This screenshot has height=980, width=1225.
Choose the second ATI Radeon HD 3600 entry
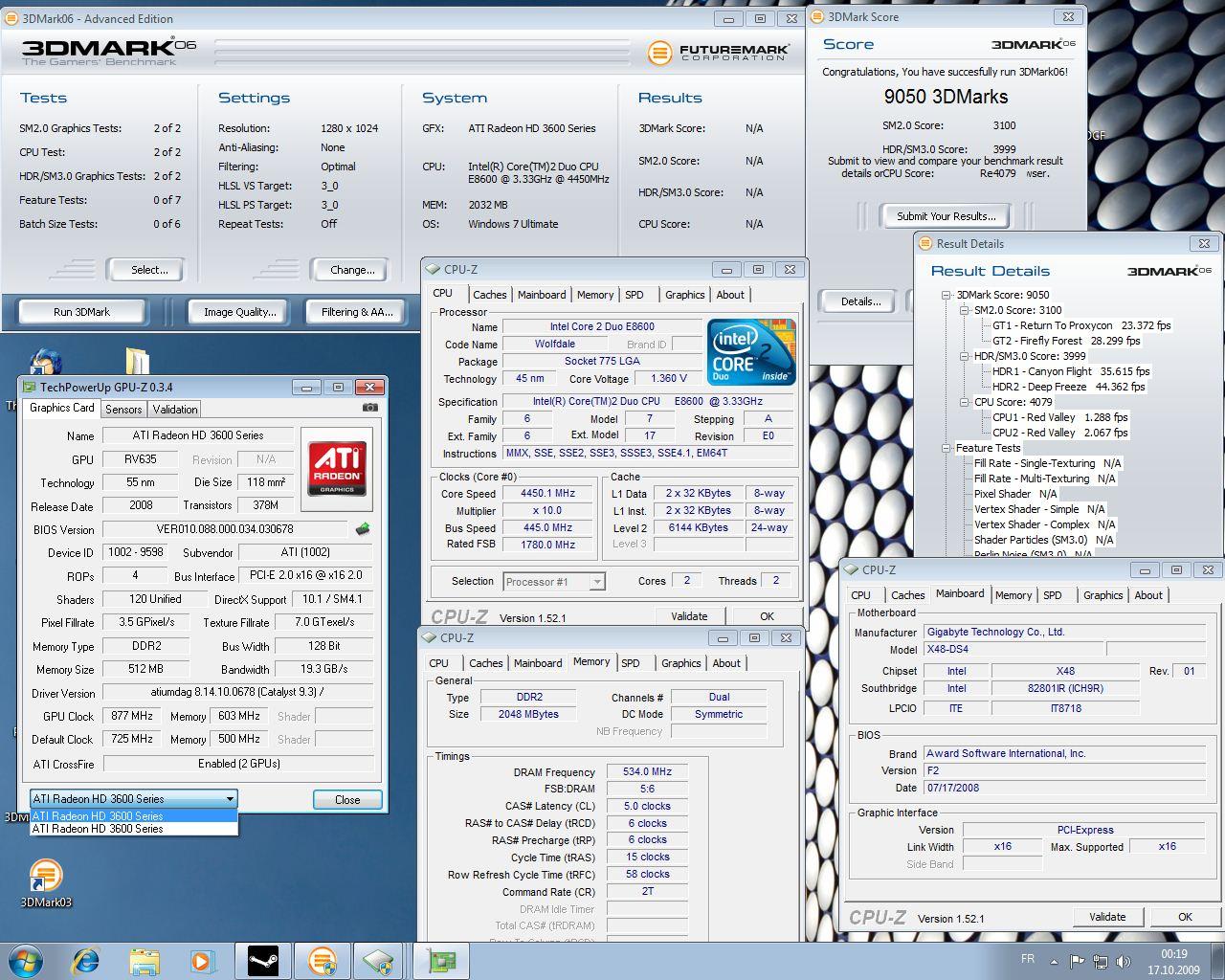click(134, 829)
